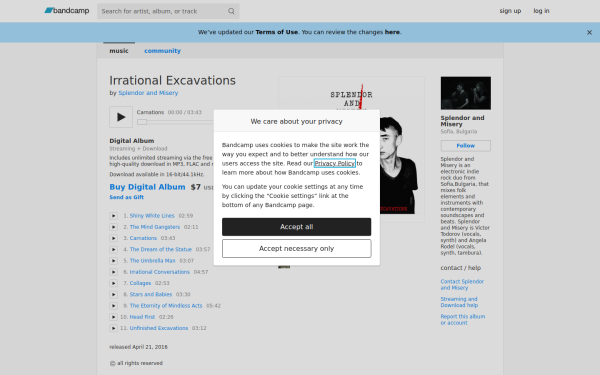
Task: Play track 9 The Eternity of Mindless Acts
Action: (x=114, y=306)
